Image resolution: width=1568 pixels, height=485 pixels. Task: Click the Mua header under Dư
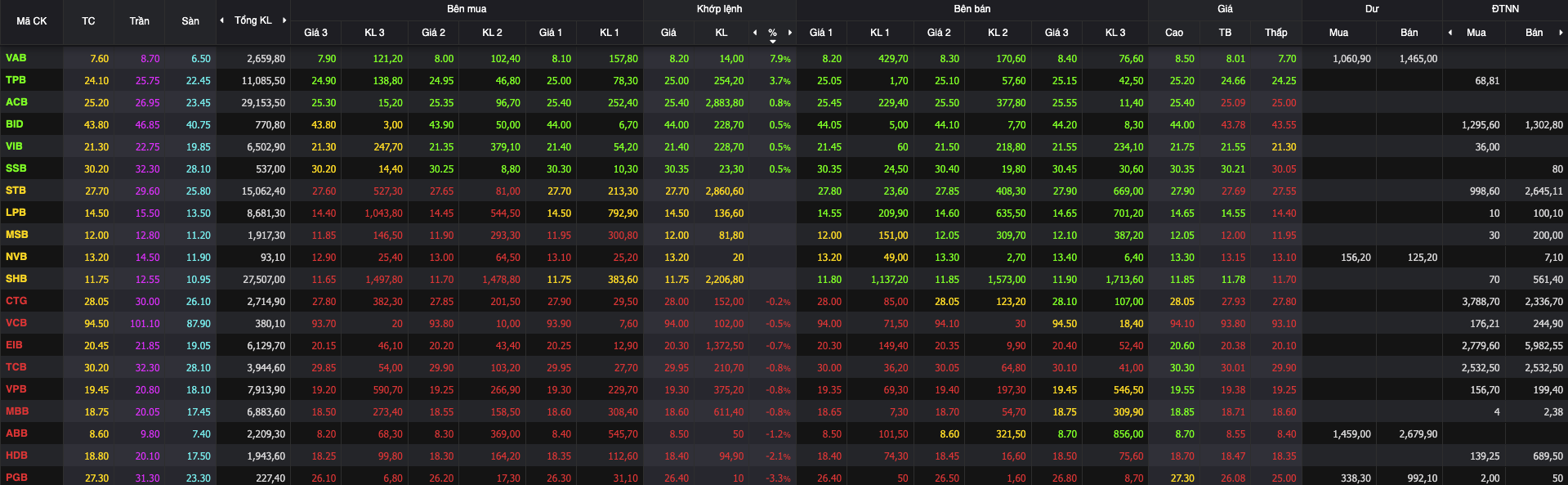(1338, 33)
